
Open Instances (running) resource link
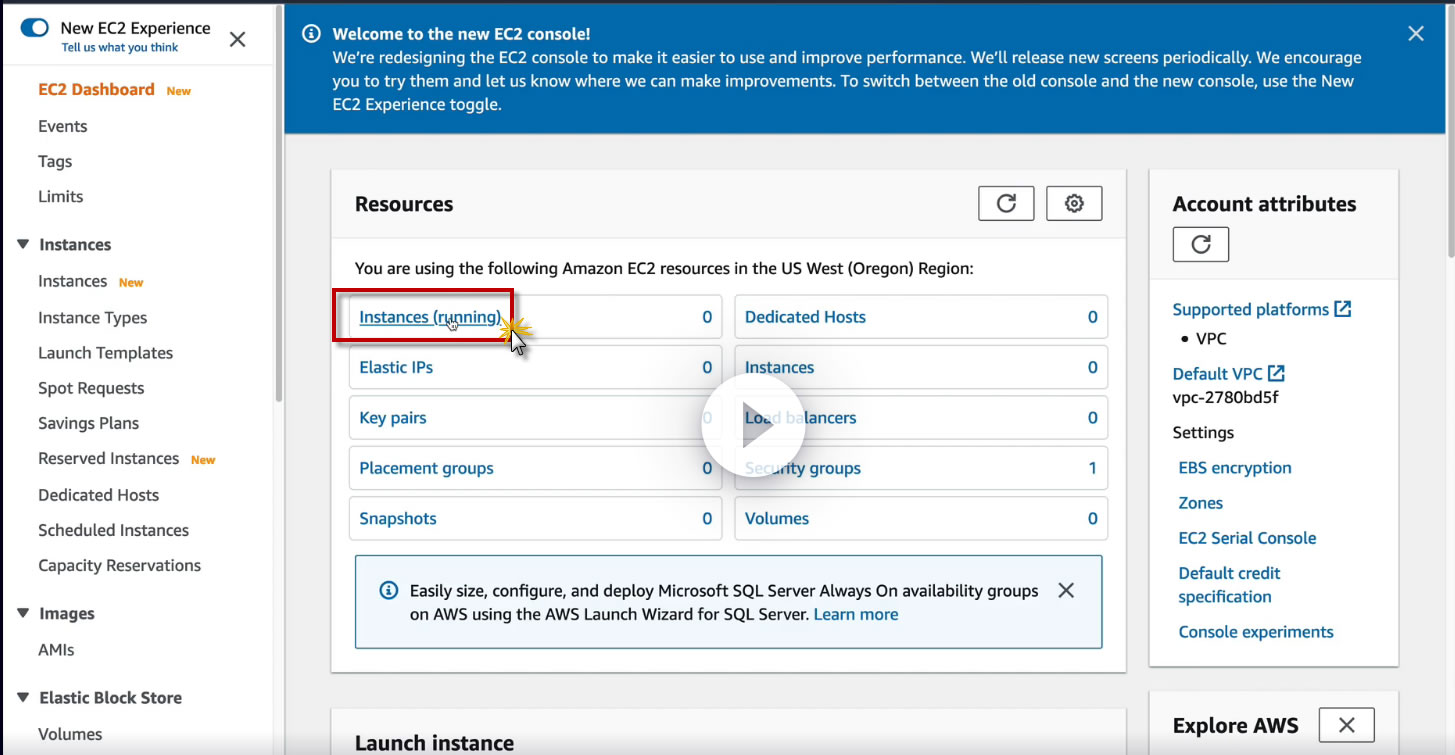[x=430, y=317]
